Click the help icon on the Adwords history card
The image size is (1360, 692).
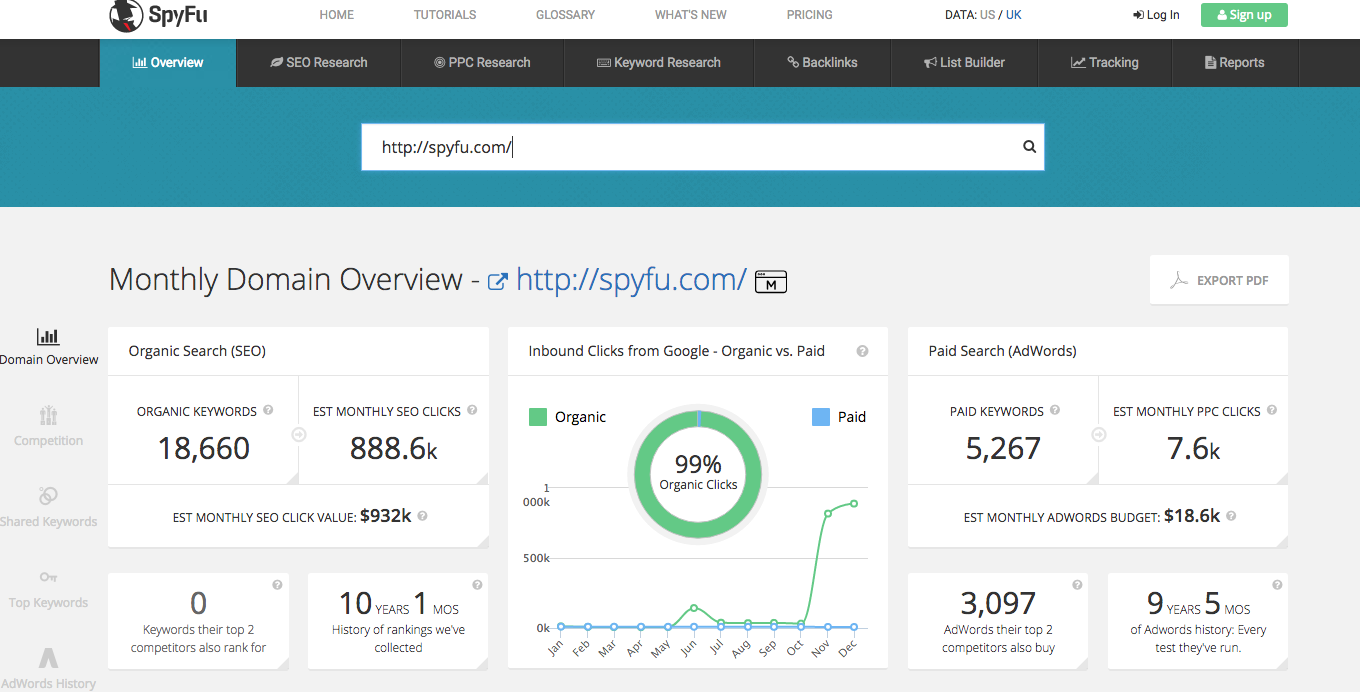(1277, 585)
